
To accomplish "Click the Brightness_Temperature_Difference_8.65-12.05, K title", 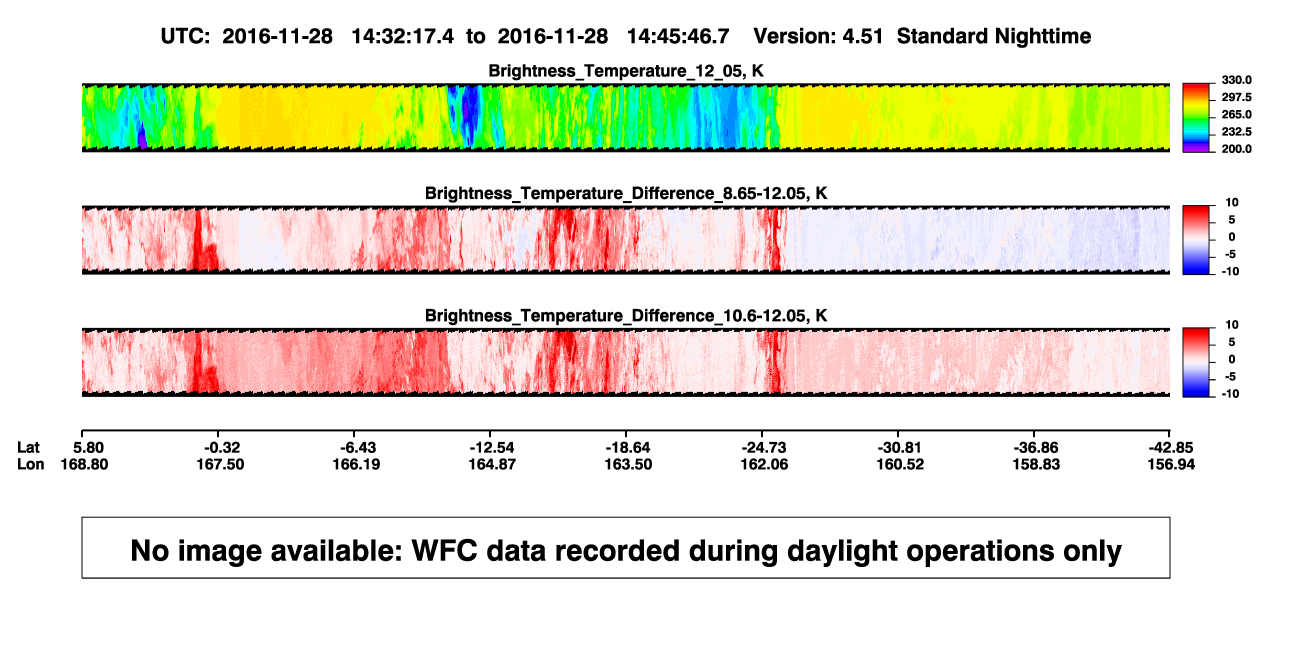I will [x=626, y=193].
